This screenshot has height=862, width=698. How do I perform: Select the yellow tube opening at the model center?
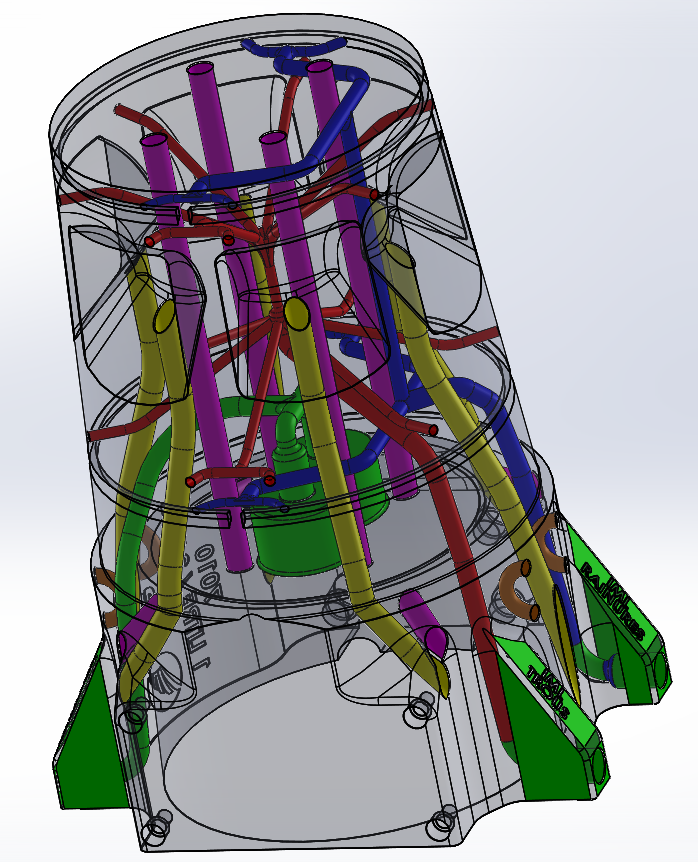tap(296, 314)
